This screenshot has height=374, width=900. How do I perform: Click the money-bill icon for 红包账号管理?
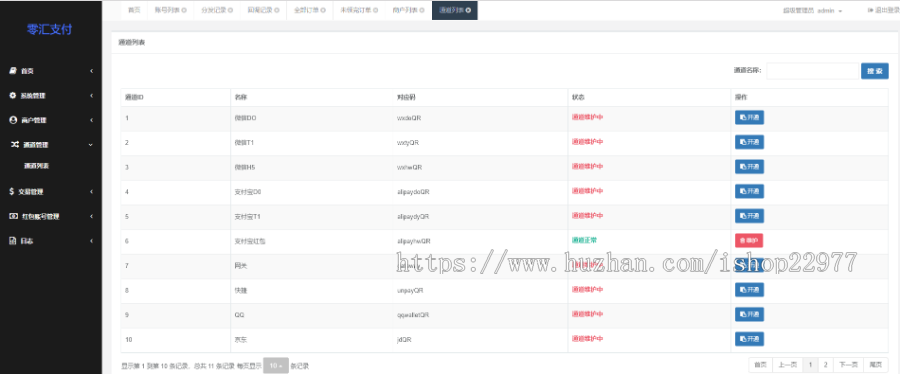click(13, 216)
